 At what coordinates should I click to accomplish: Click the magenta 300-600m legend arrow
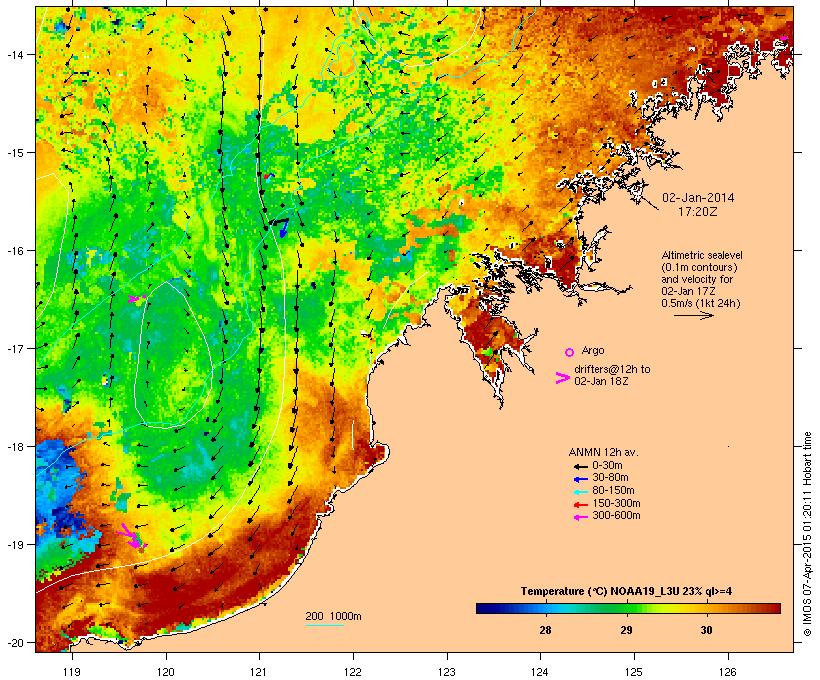click(580, 517)
